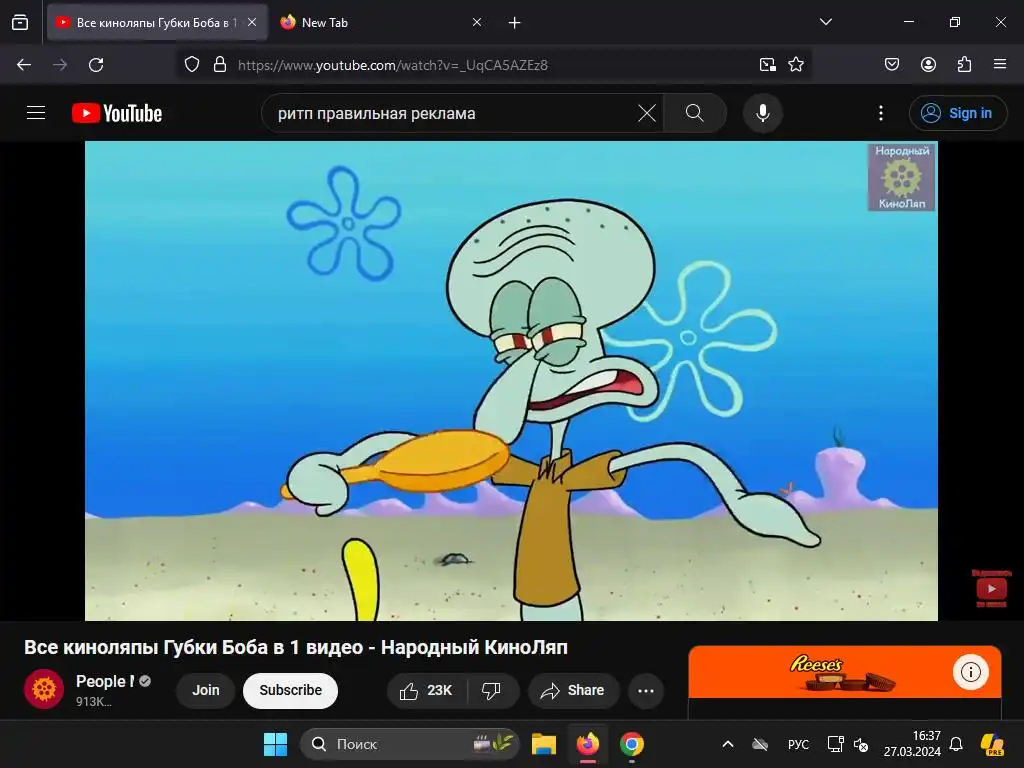Open Google Chrome from taskbar
The height and width of the screenshot is (768, 1024).
coord(632,744)
